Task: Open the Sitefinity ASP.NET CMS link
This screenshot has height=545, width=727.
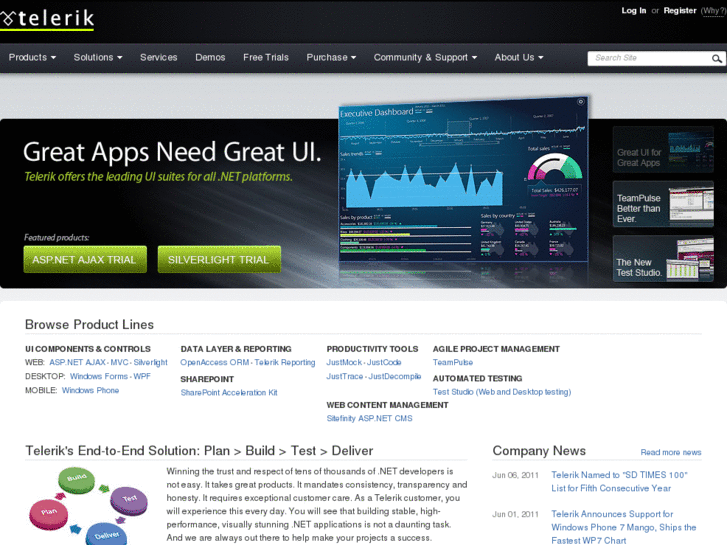Action: [x=370, y=418]
